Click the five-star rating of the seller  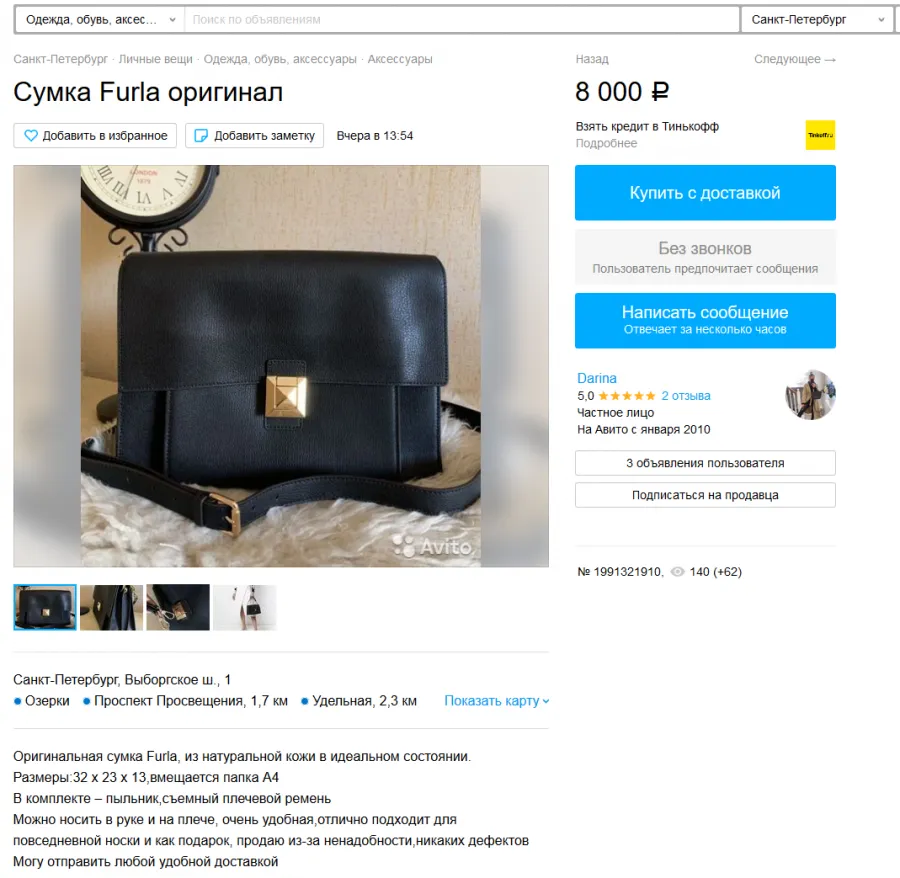click(x=626, y=395)
